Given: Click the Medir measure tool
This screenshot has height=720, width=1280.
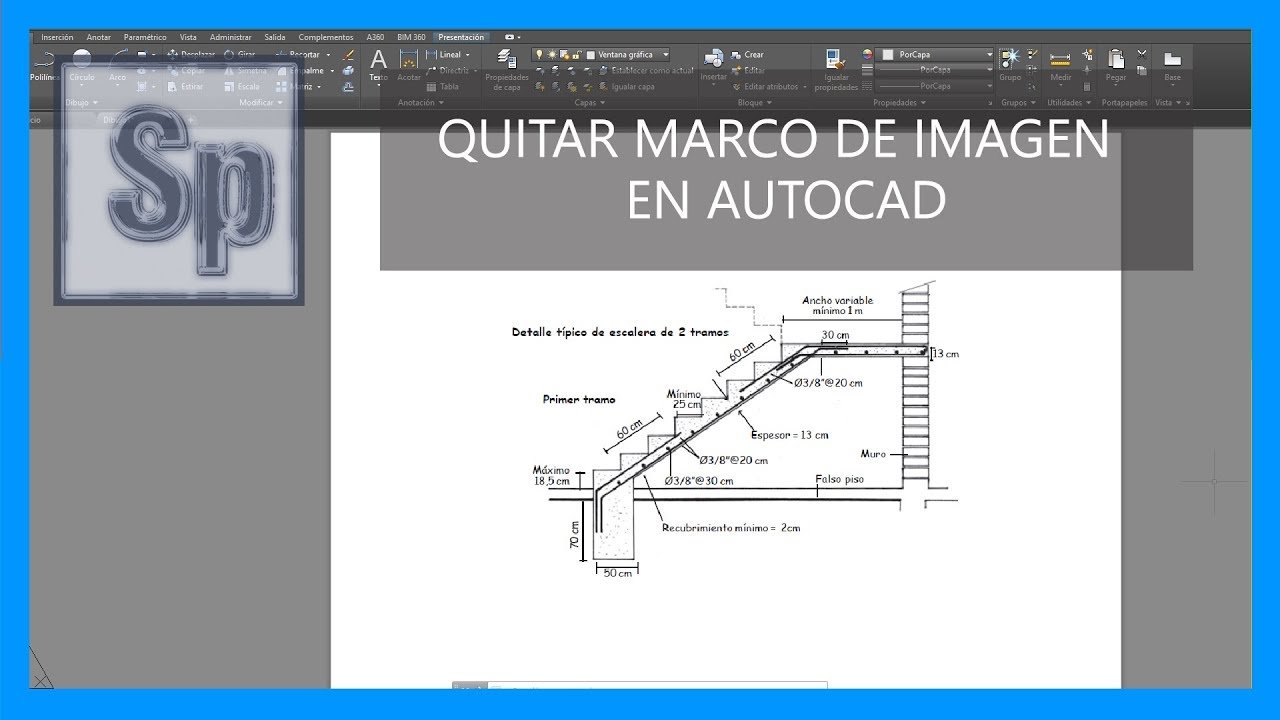Looking at the screenshot, I should coord(1060,65).
